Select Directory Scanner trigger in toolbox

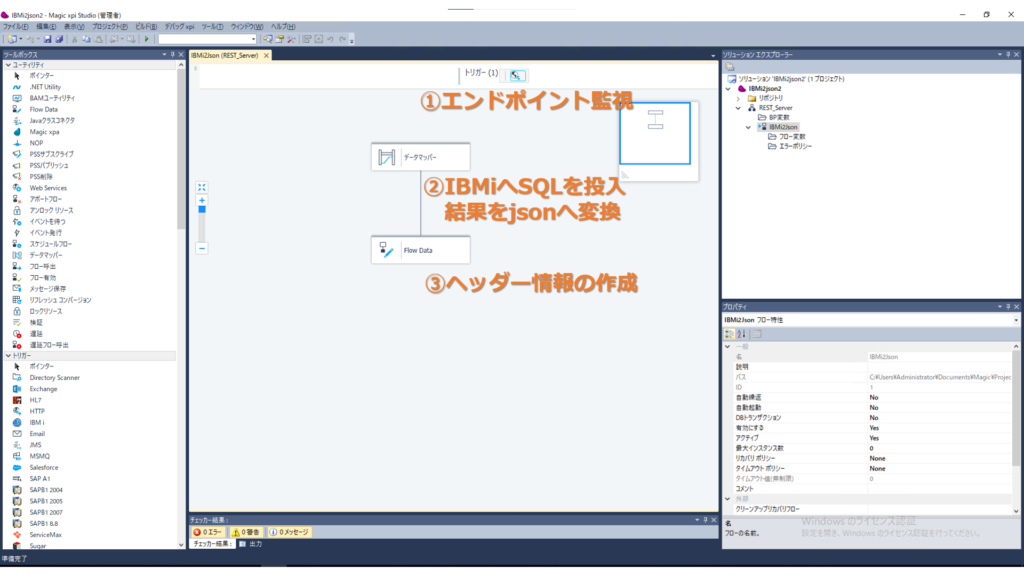tap(54, 377)
